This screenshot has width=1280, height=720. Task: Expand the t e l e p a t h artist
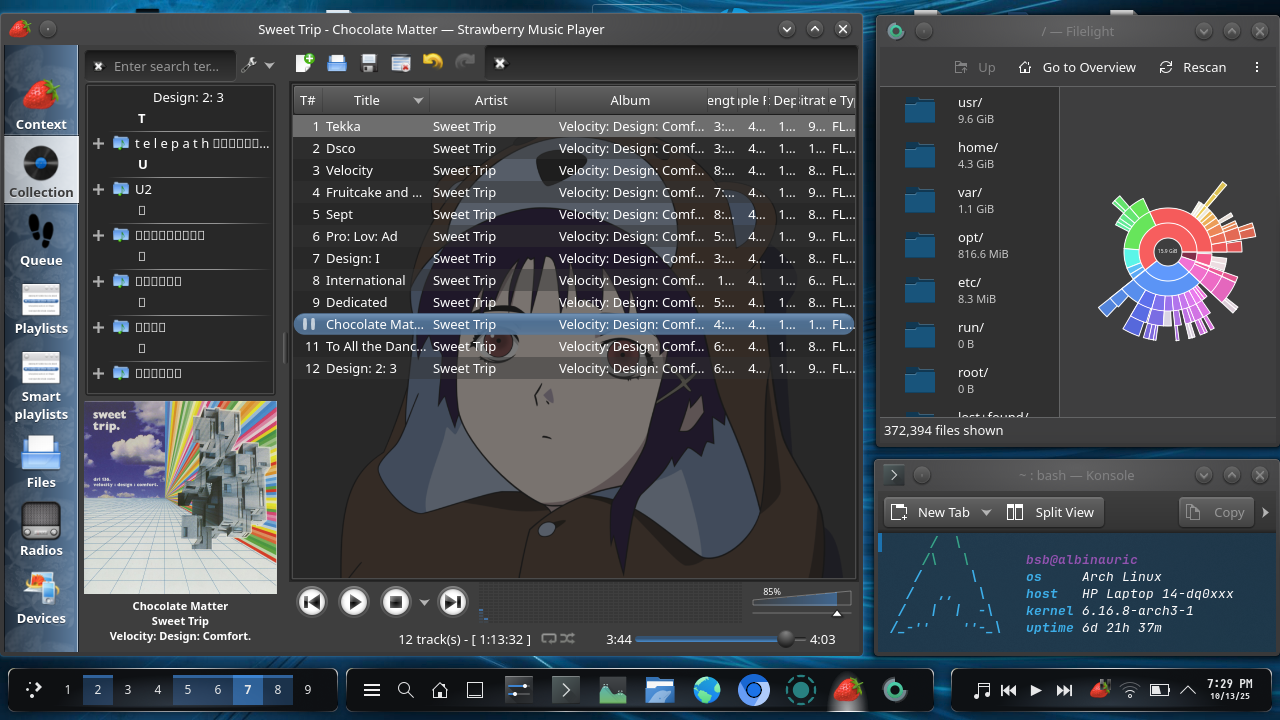coord(98,143)
